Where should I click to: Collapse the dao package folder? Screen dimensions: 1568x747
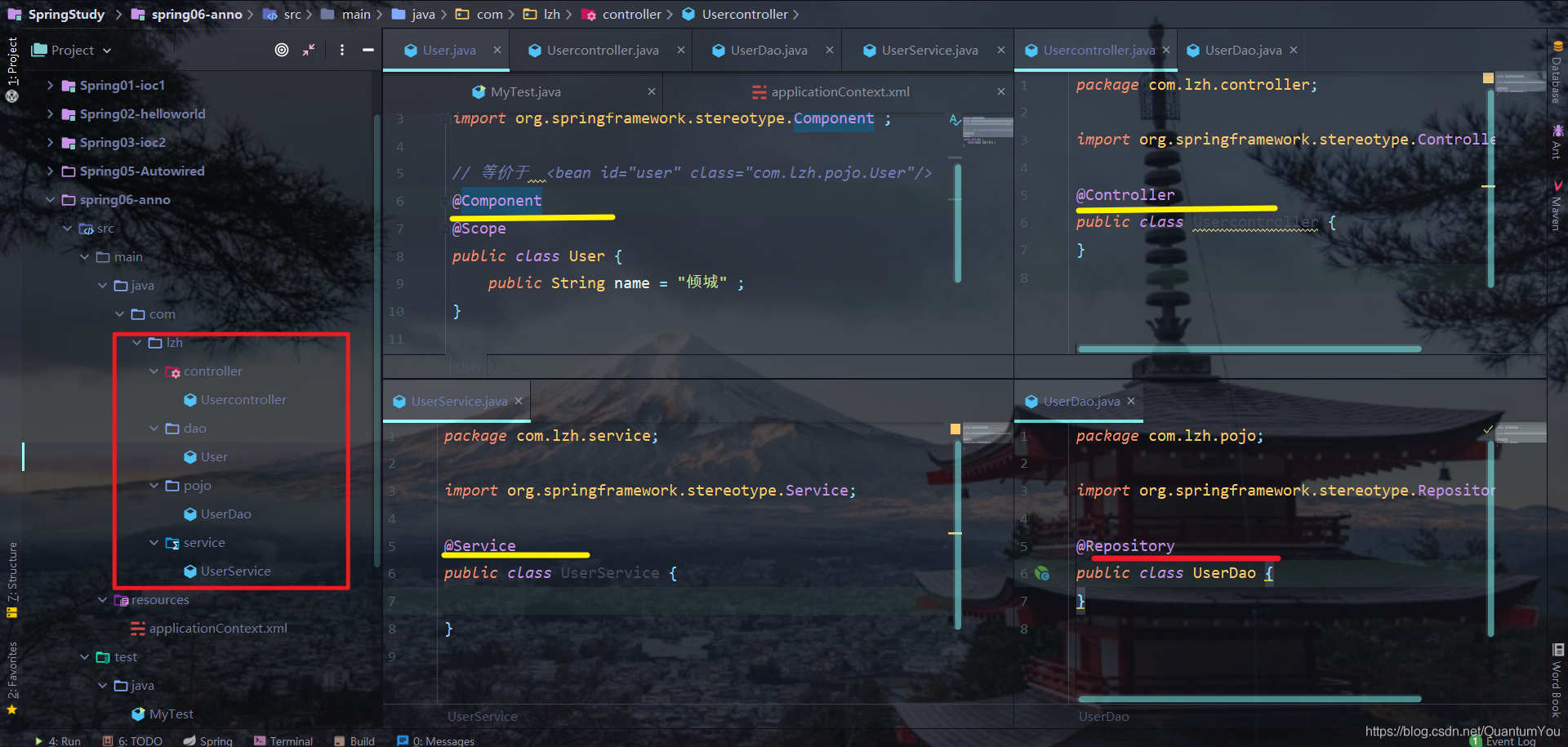click(154, 428)
